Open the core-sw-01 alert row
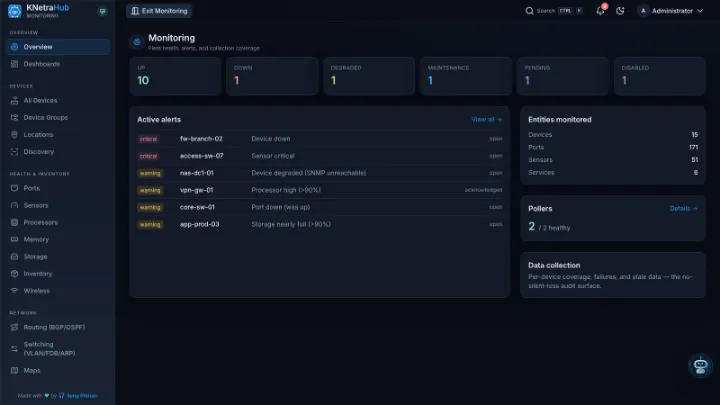Viewport: 720px width, 405px height. [320, 207]
